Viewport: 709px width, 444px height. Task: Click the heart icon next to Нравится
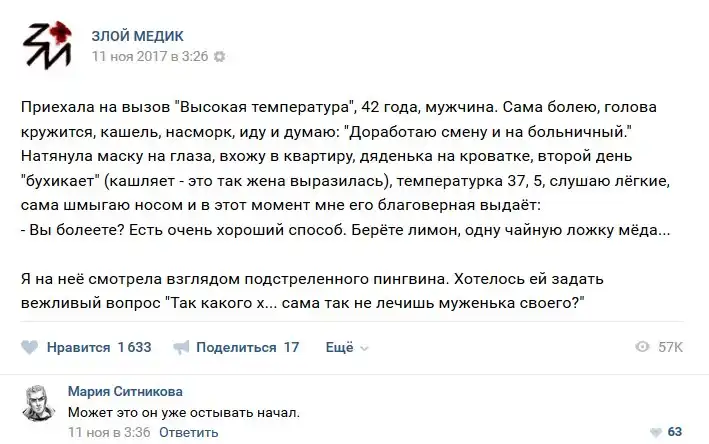[30, 347]
